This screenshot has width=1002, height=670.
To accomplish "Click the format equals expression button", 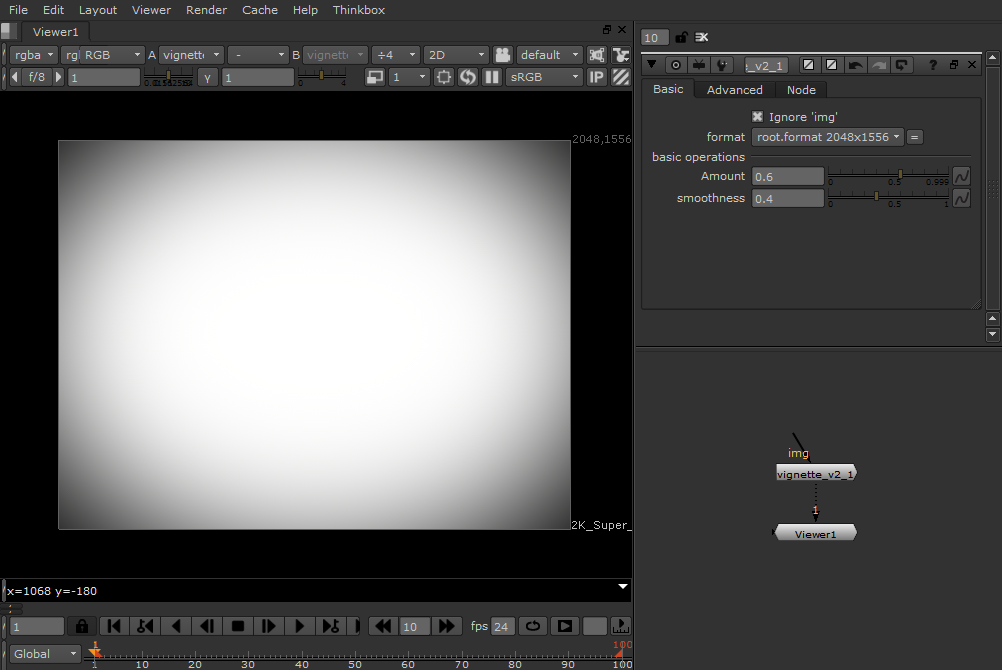I will click(914, 137).
